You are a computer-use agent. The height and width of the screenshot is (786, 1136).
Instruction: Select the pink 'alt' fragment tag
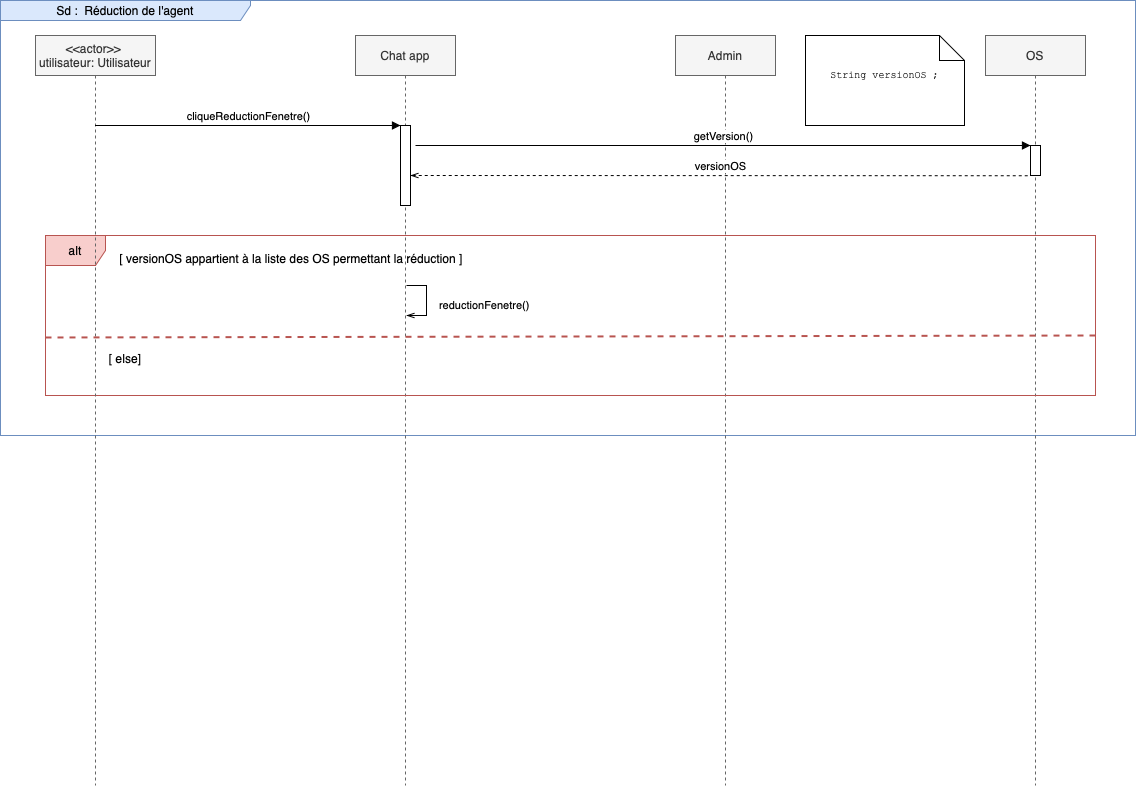coord(75,251)
